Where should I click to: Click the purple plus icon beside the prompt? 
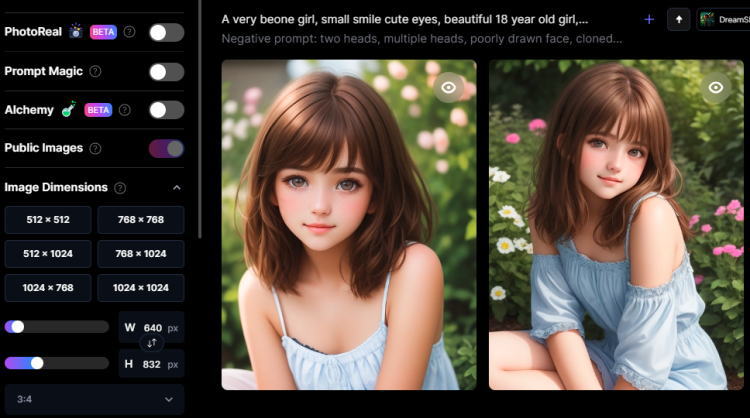649,20
